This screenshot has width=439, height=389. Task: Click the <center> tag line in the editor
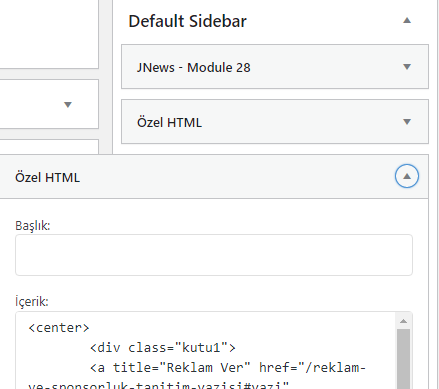[59, 328]
